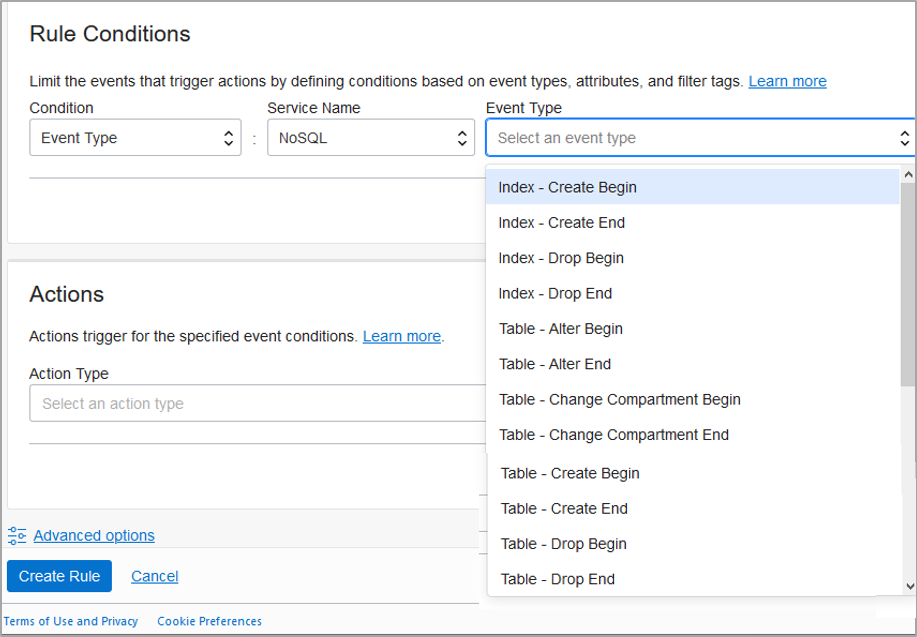This screenshot has height=637, width=917.
Task: Click scrollbar down arrow in event list
Action: 909,587
